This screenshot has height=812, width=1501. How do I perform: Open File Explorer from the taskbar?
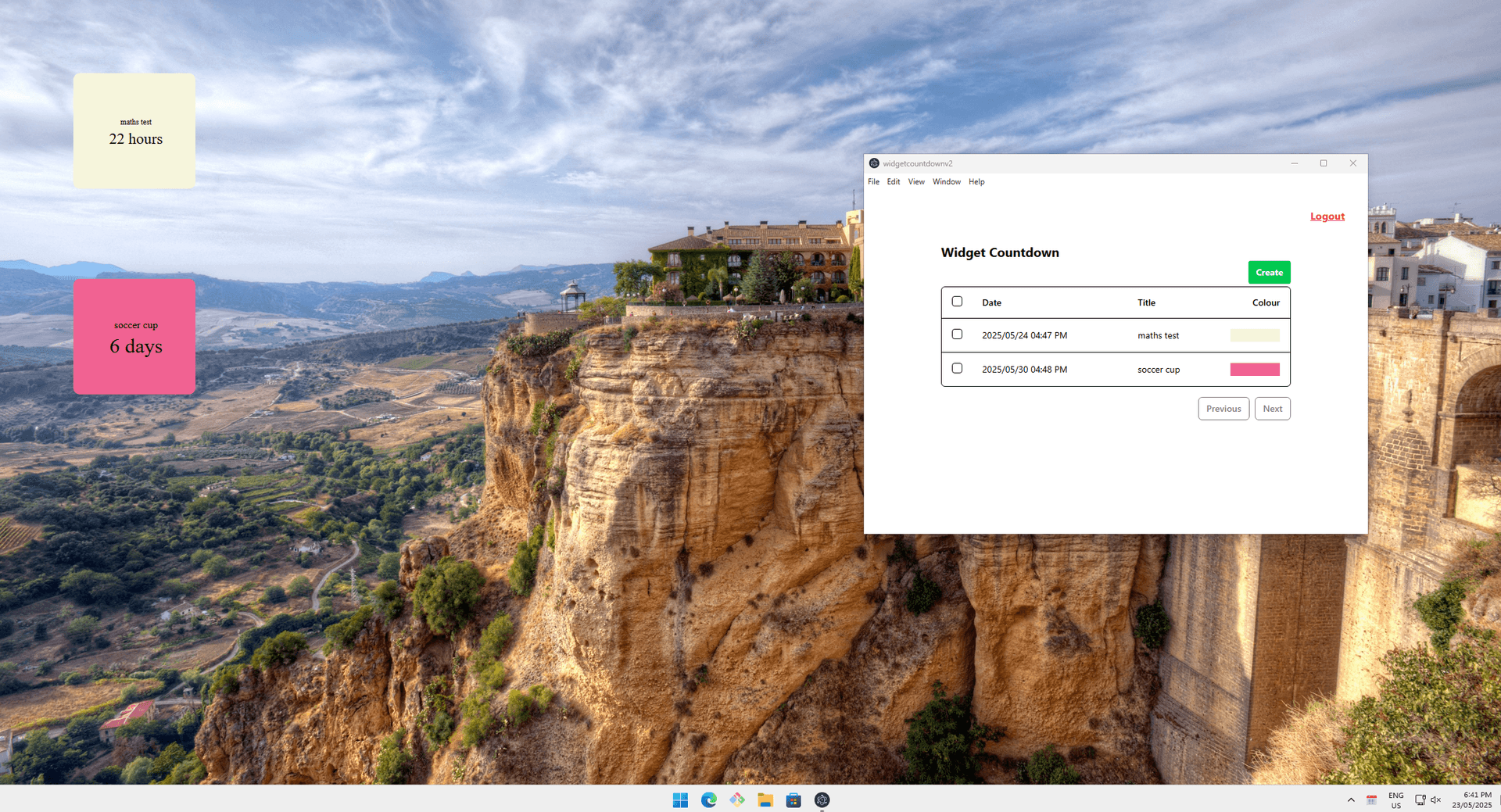pos(765,799)
